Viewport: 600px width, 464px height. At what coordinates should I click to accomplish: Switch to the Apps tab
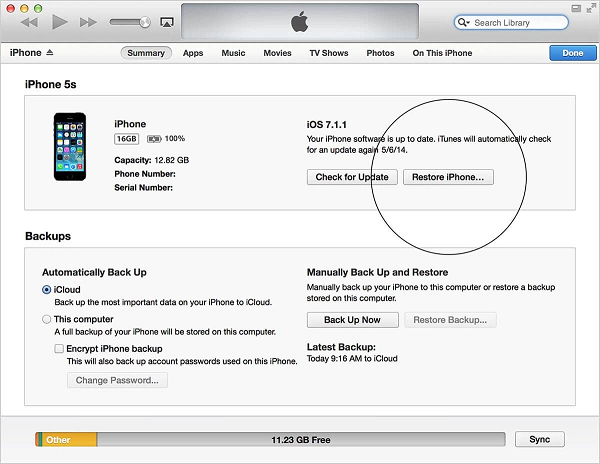[193, 53]
